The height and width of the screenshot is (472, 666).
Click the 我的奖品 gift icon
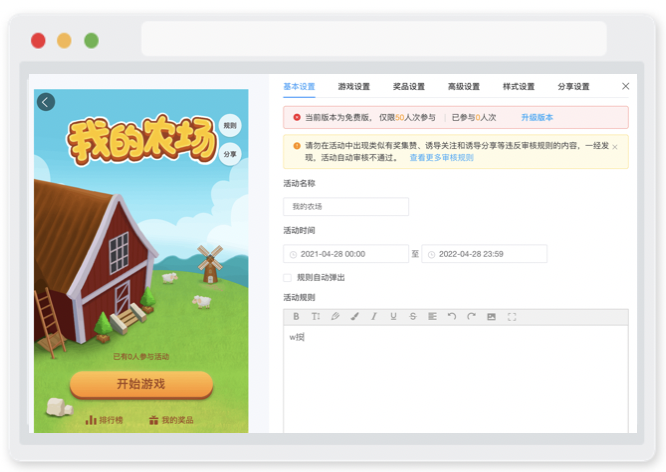pos(154,420)
